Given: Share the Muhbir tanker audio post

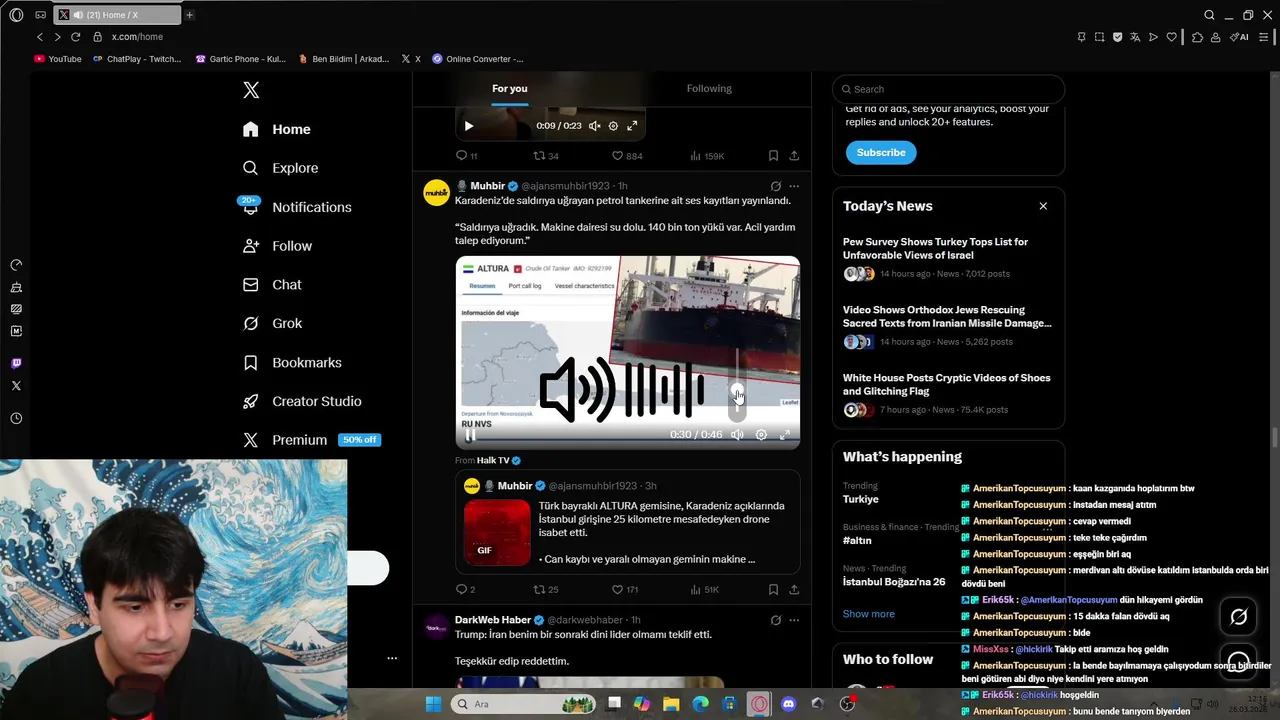Looking at the screenshot, I should (x=794, y=590).
